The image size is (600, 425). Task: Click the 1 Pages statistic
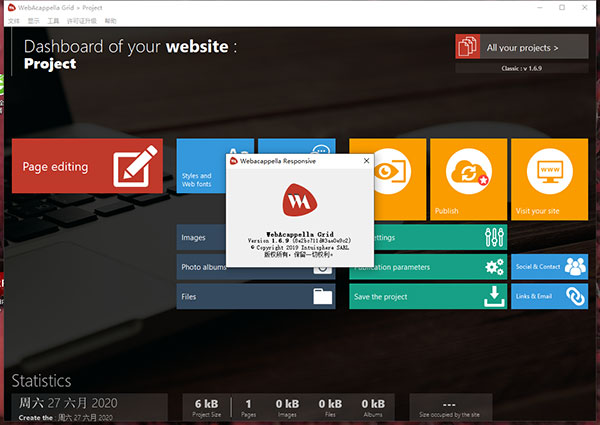(248, 408)
